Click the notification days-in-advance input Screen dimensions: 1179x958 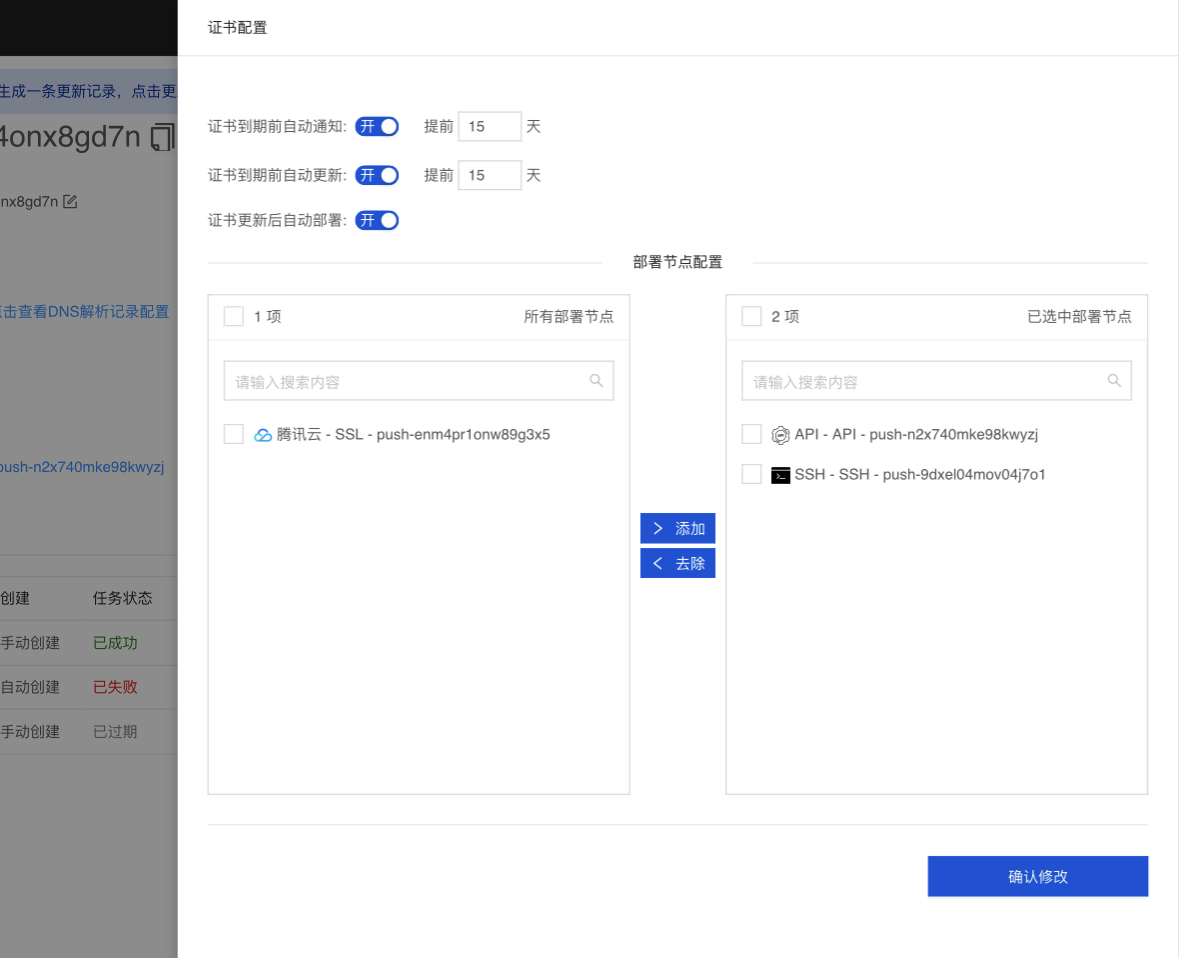[x=489, y=127]
